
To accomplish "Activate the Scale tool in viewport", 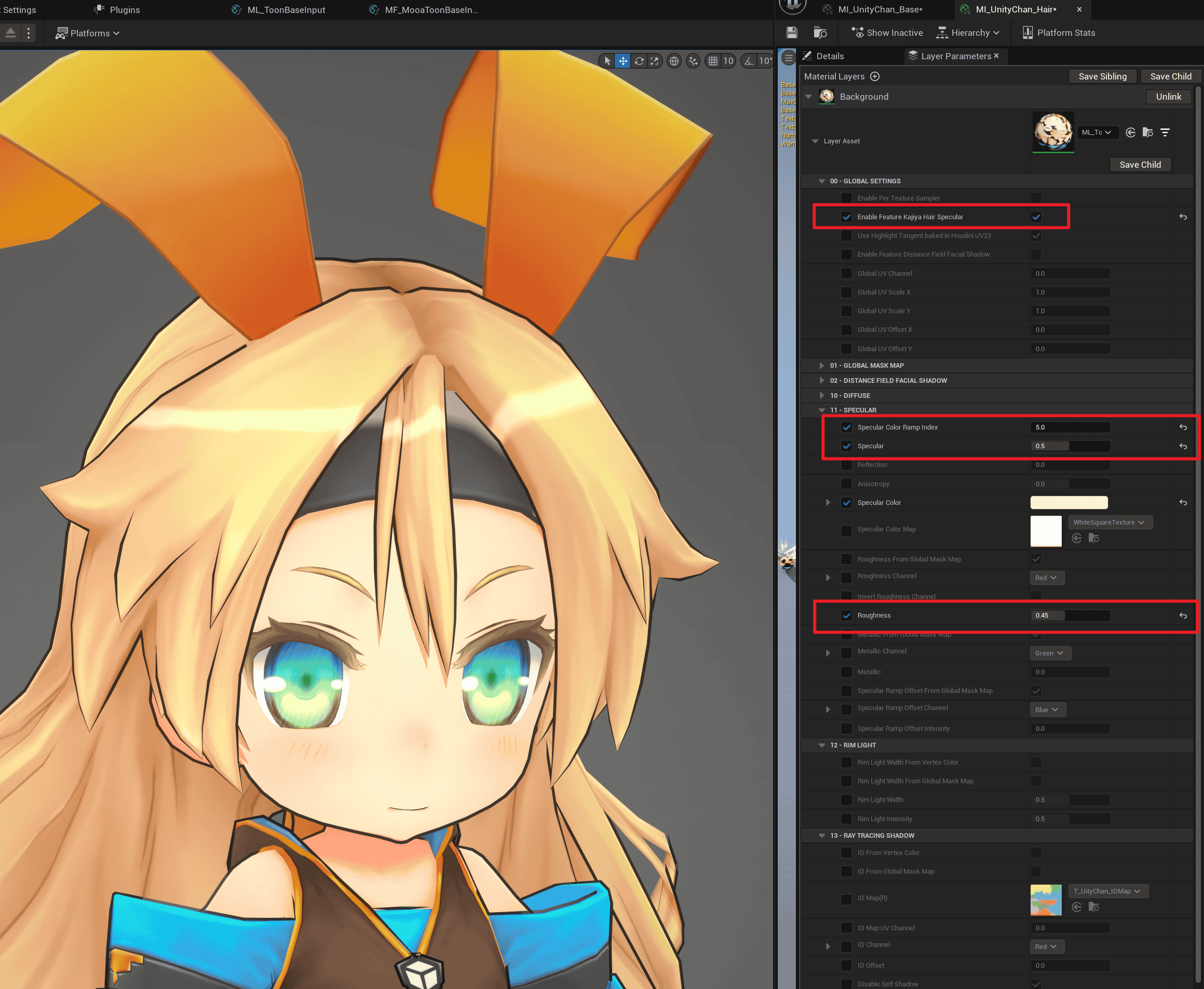I will (654, 61).
